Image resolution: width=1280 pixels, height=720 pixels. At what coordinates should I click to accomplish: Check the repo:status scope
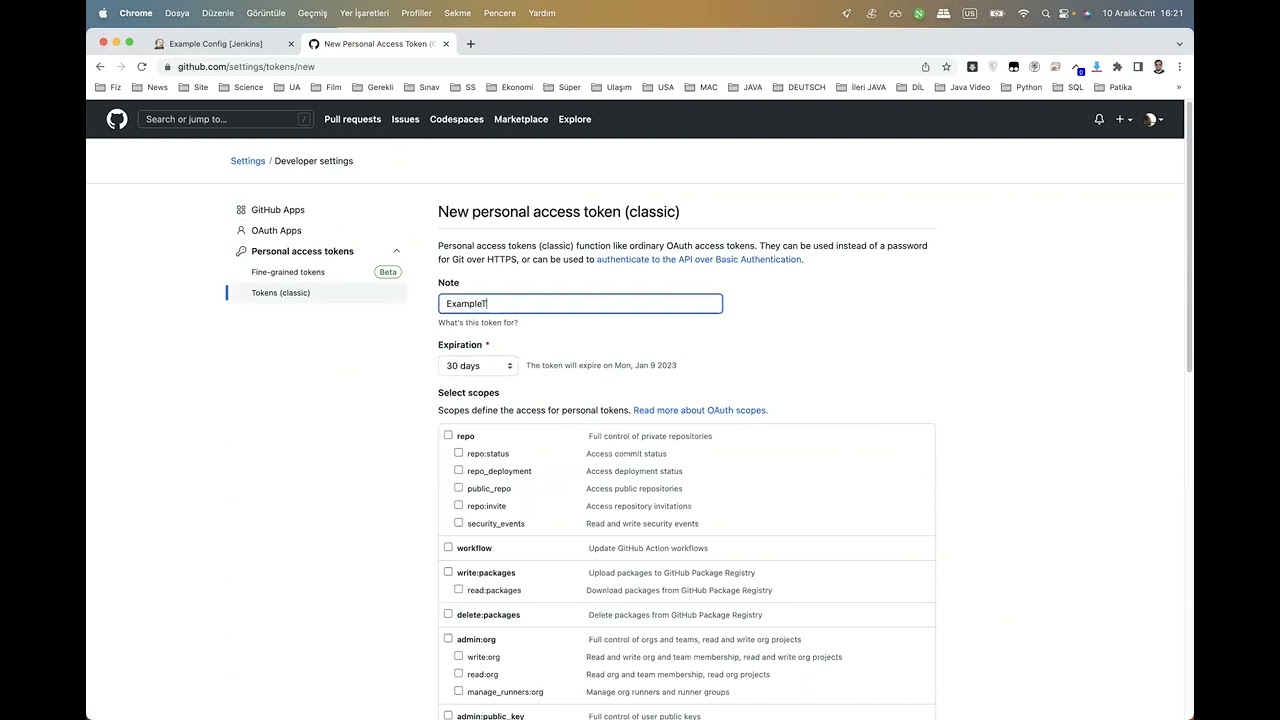coord(459,453)
